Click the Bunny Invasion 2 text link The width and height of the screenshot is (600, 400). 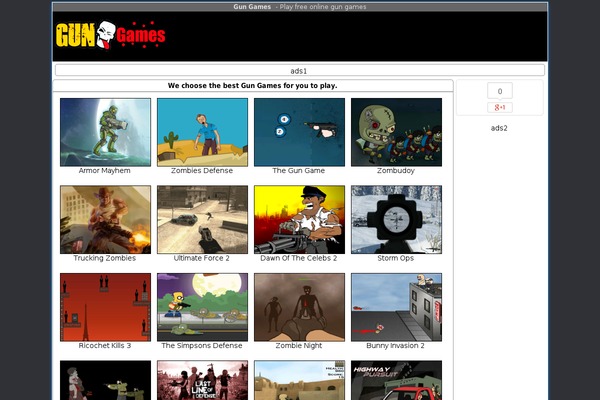click(395, 346)
